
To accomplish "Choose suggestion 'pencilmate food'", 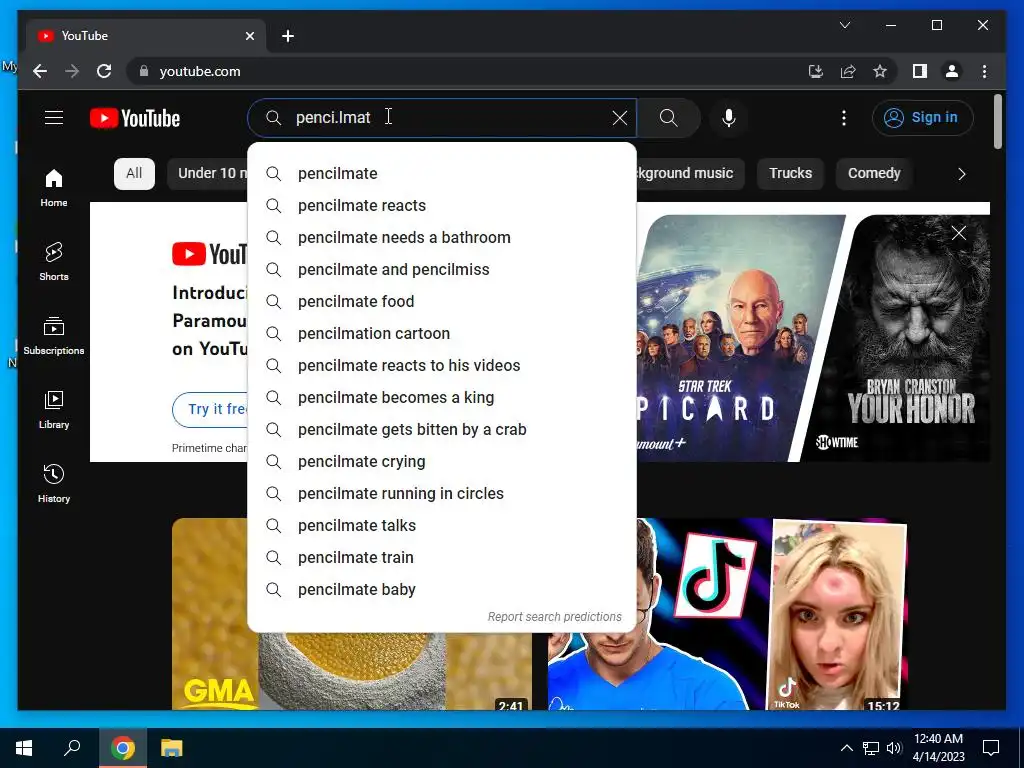I will tap(442, 301).
